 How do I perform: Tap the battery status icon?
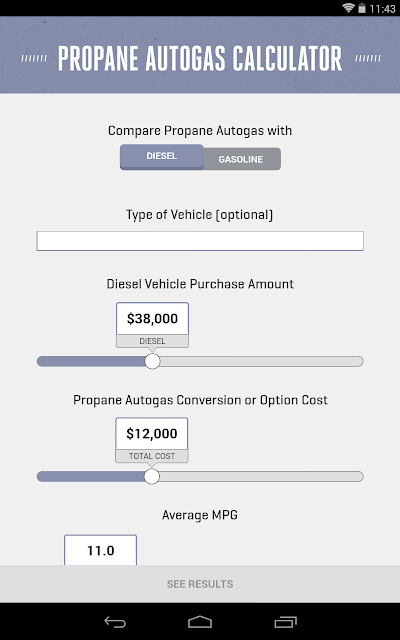pyautogui.click(x=362, y=8)
